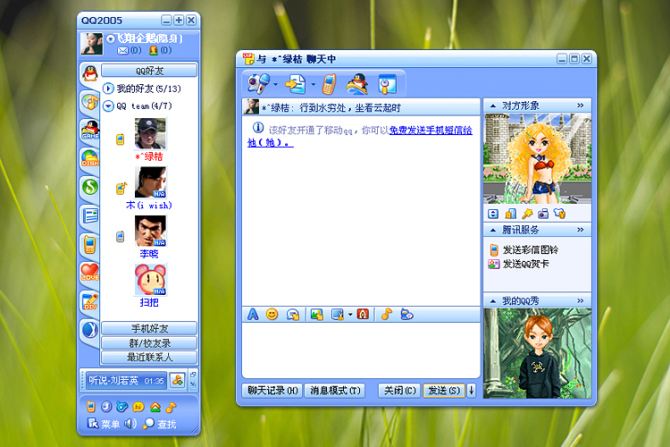This screenshot has height=447, width=670.
Task: Click the QQ好友 panel header
Action: pyautogui.click(x=149, y=71)
